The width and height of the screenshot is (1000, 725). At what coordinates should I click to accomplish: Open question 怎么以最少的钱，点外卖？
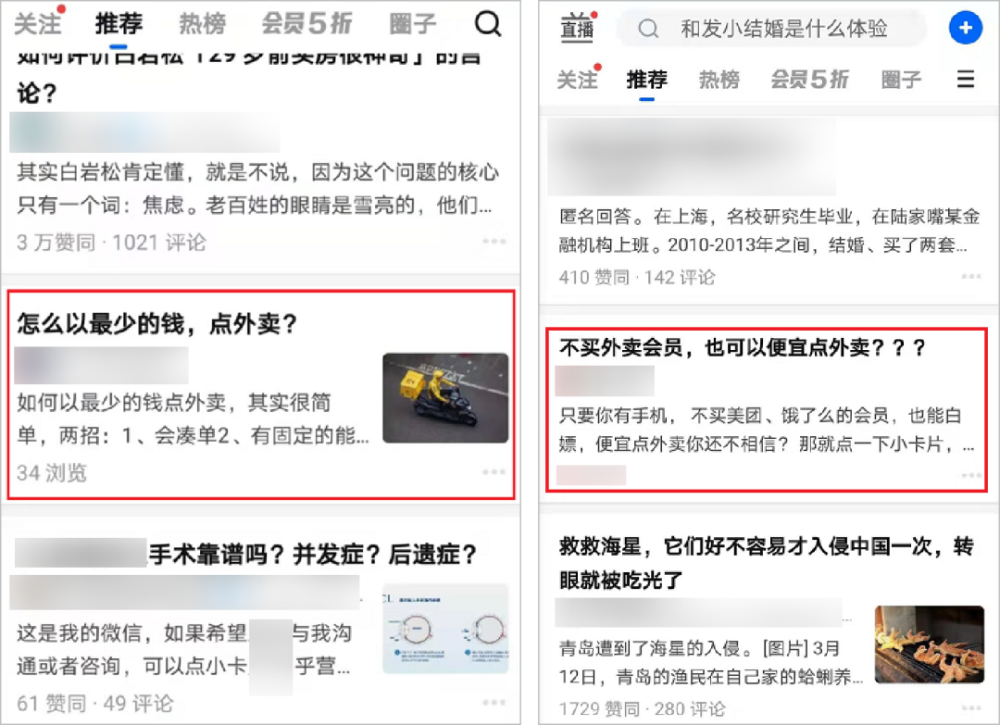click(157, 324)
